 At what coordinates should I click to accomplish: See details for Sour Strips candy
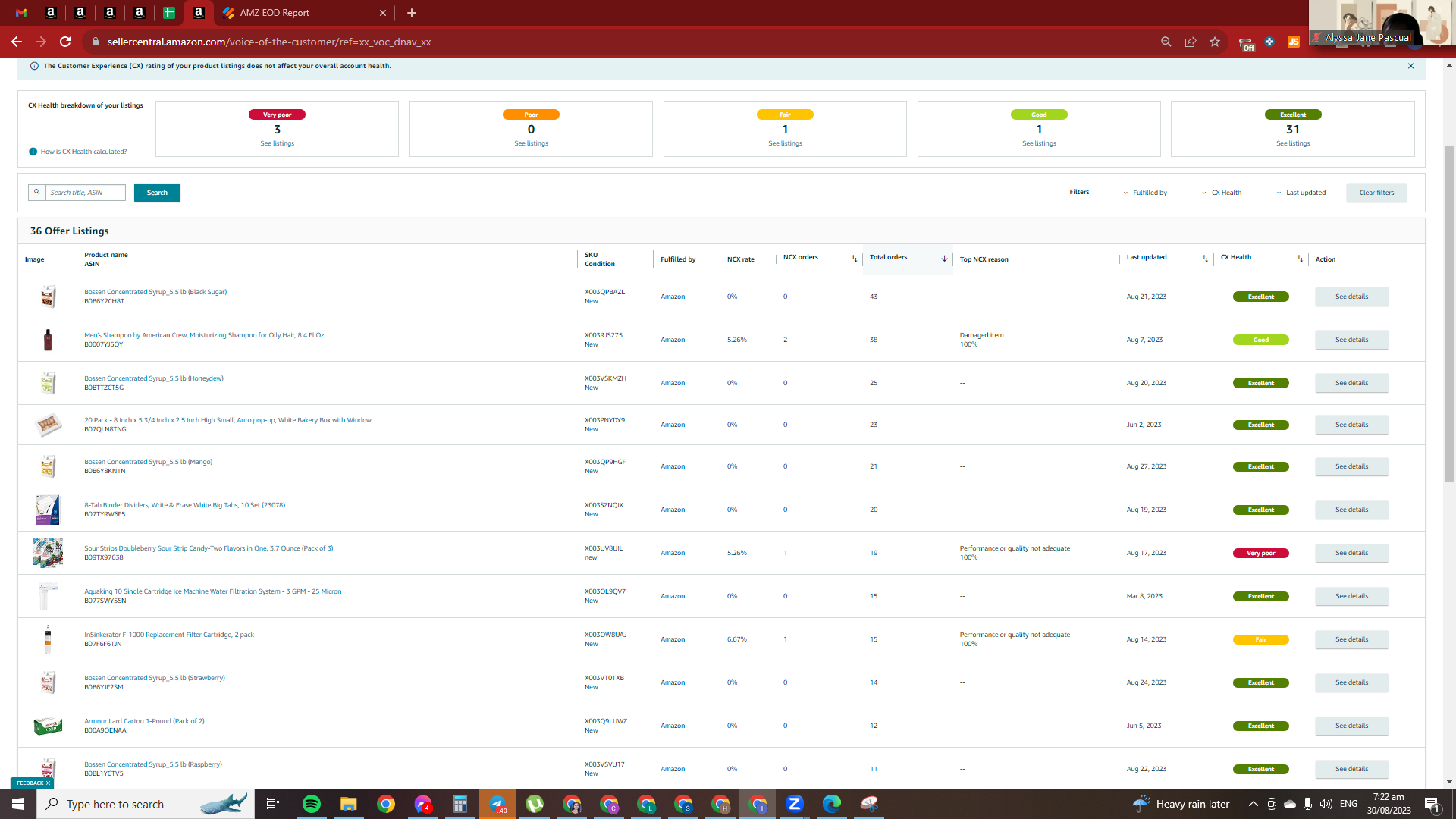pos(1351,553)
